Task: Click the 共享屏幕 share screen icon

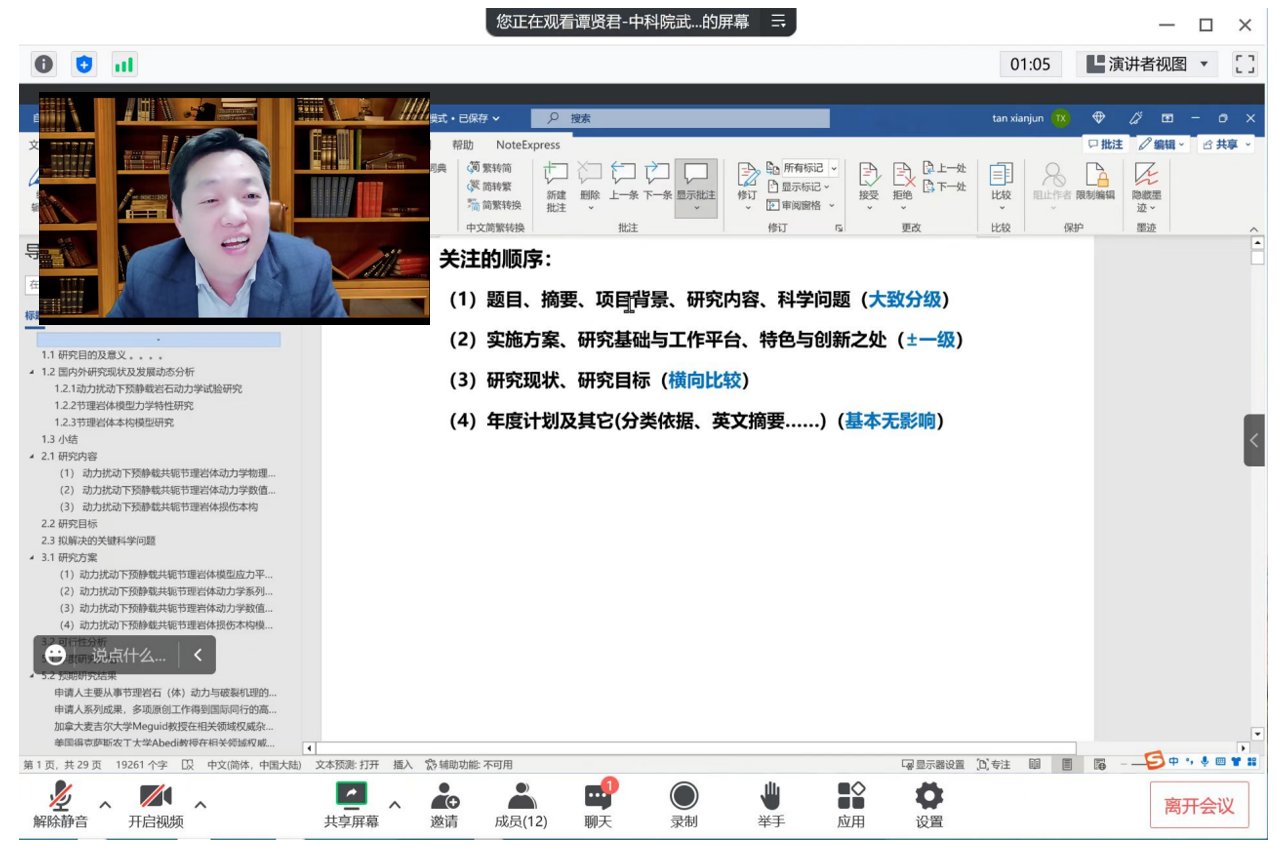Action: coord(351,796)
